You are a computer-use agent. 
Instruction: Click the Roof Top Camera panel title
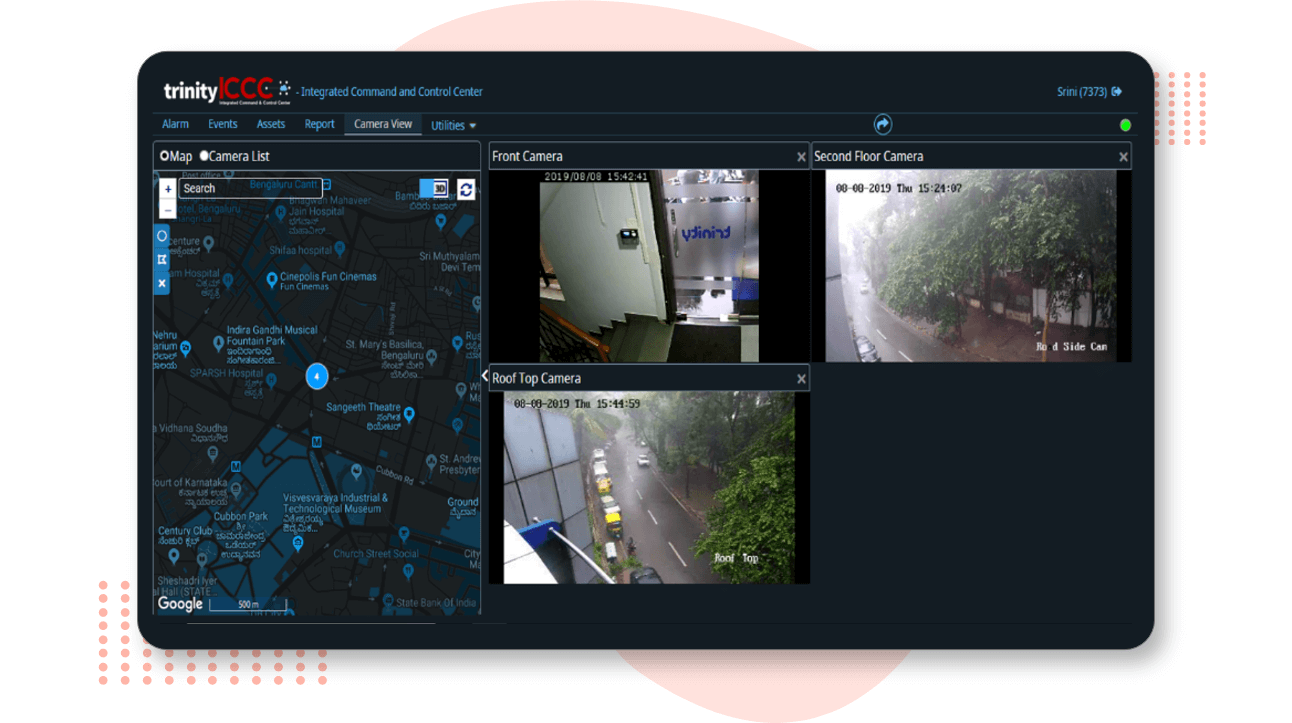(536, 379)
